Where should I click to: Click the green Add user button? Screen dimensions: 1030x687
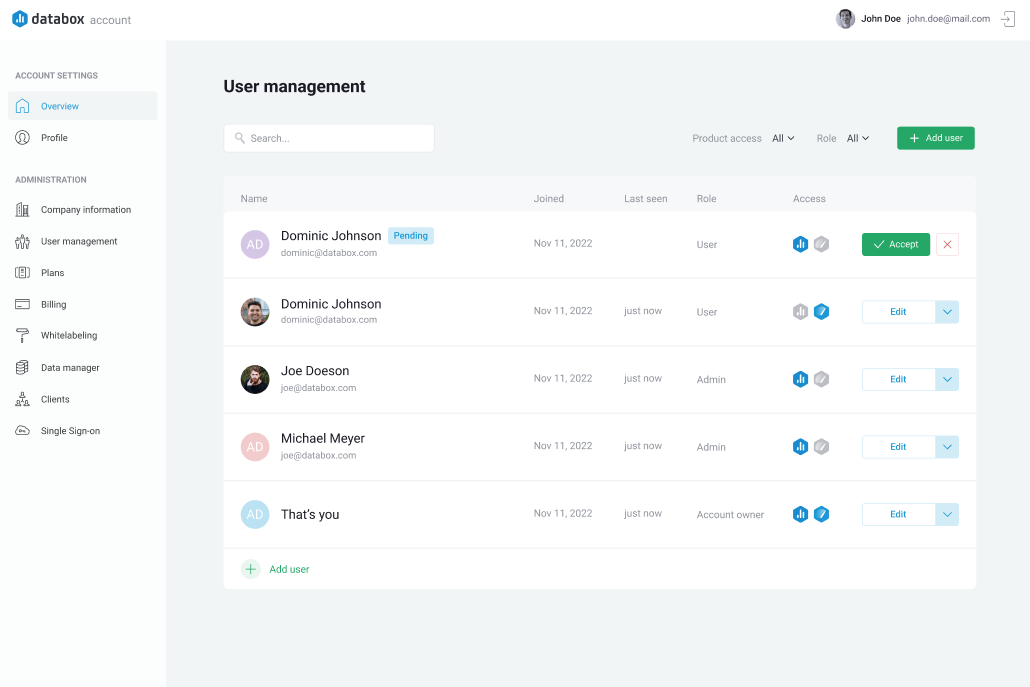coord(935,138)
